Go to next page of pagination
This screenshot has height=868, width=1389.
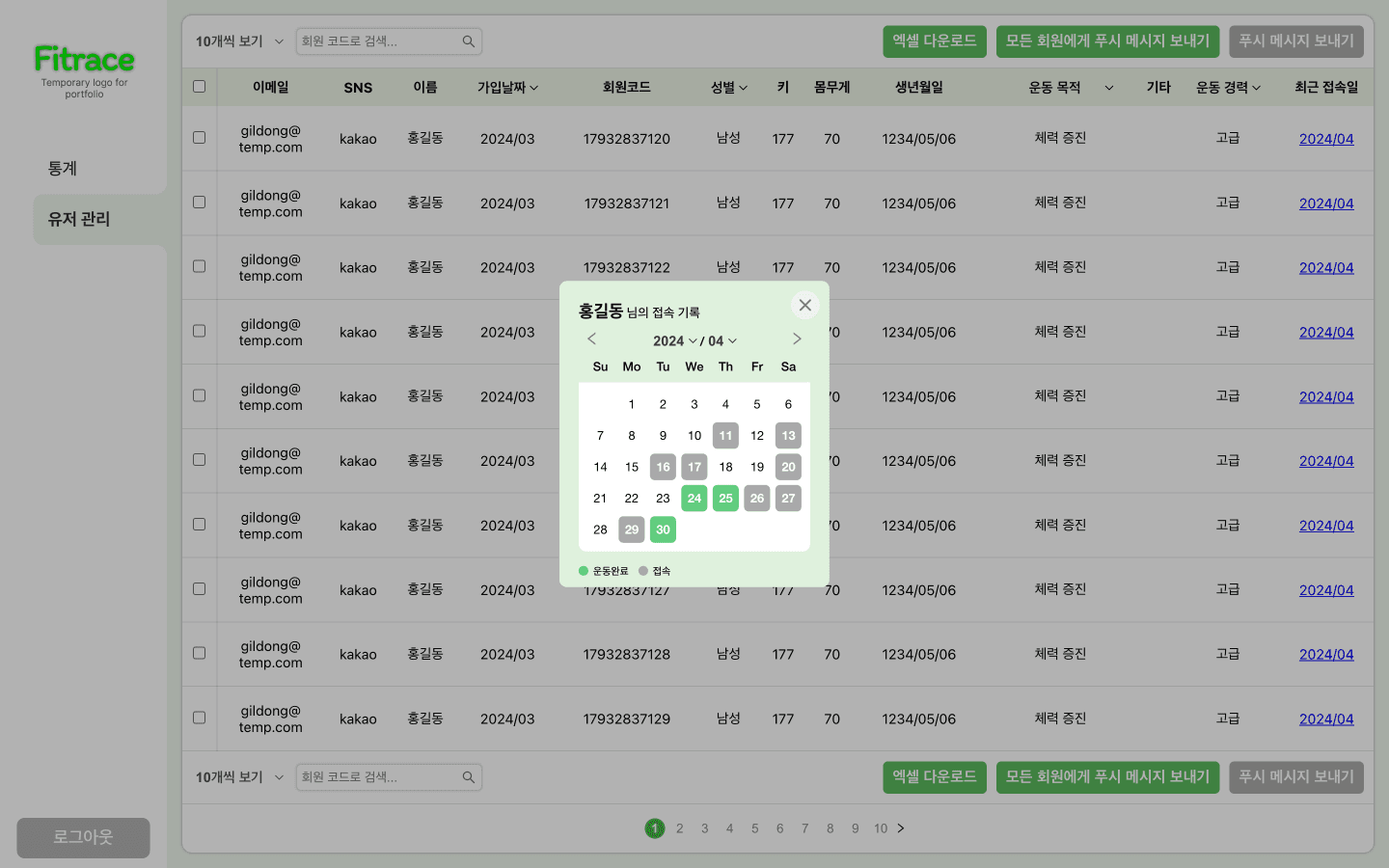(x=901, y=828)
